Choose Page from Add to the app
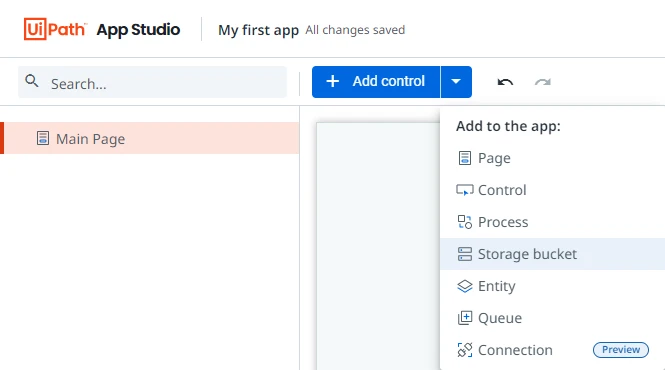This screenshot has height=370, width=665. 553,158
